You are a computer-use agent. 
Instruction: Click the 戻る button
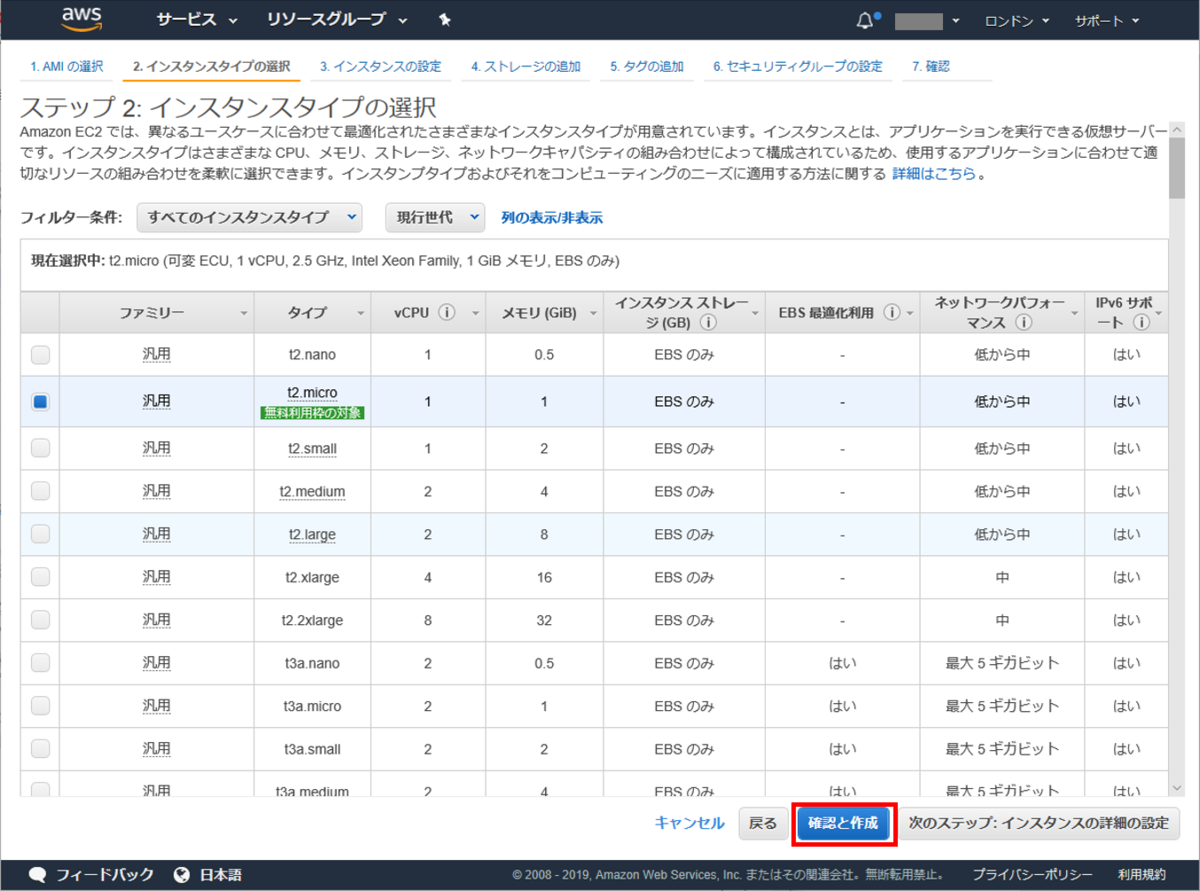[763, 823]
